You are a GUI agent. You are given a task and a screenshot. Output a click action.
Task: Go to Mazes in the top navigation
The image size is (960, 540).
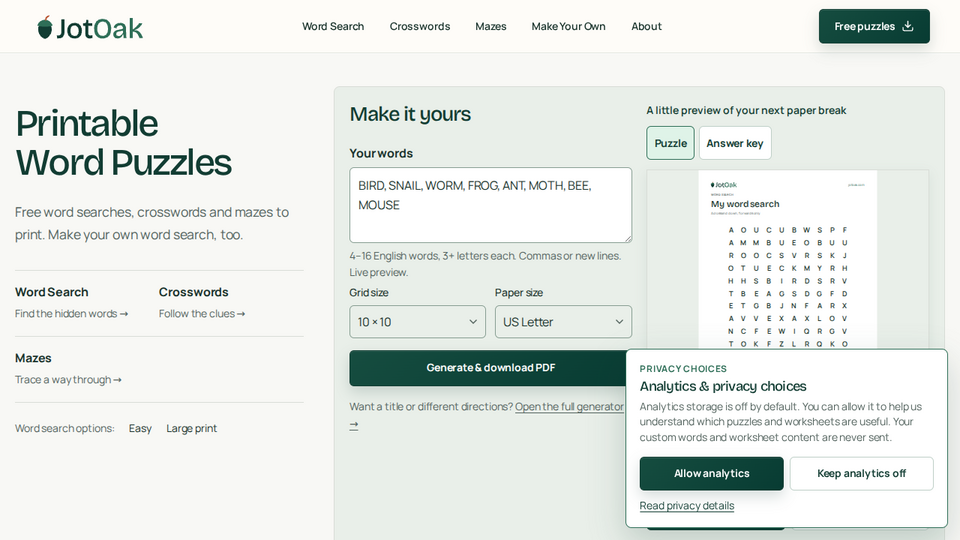(491, 26)
